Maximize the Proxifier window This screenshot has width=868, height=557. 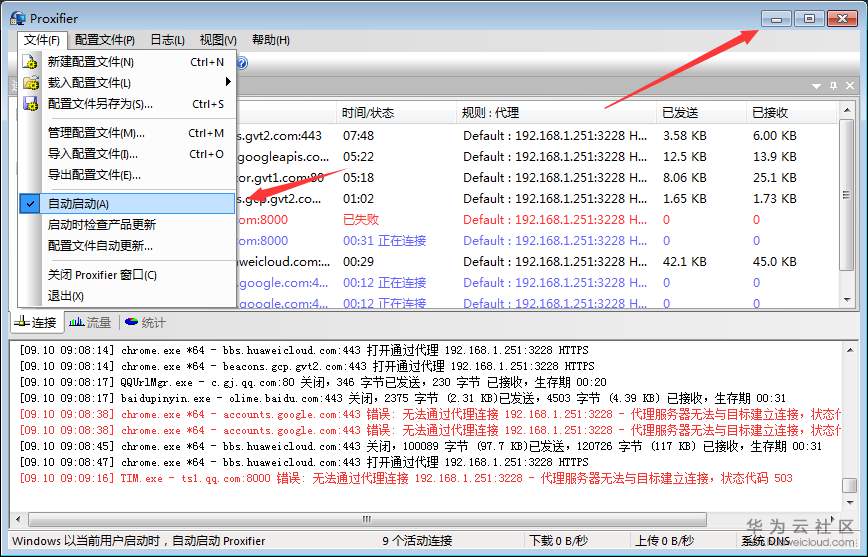(809, 19)
